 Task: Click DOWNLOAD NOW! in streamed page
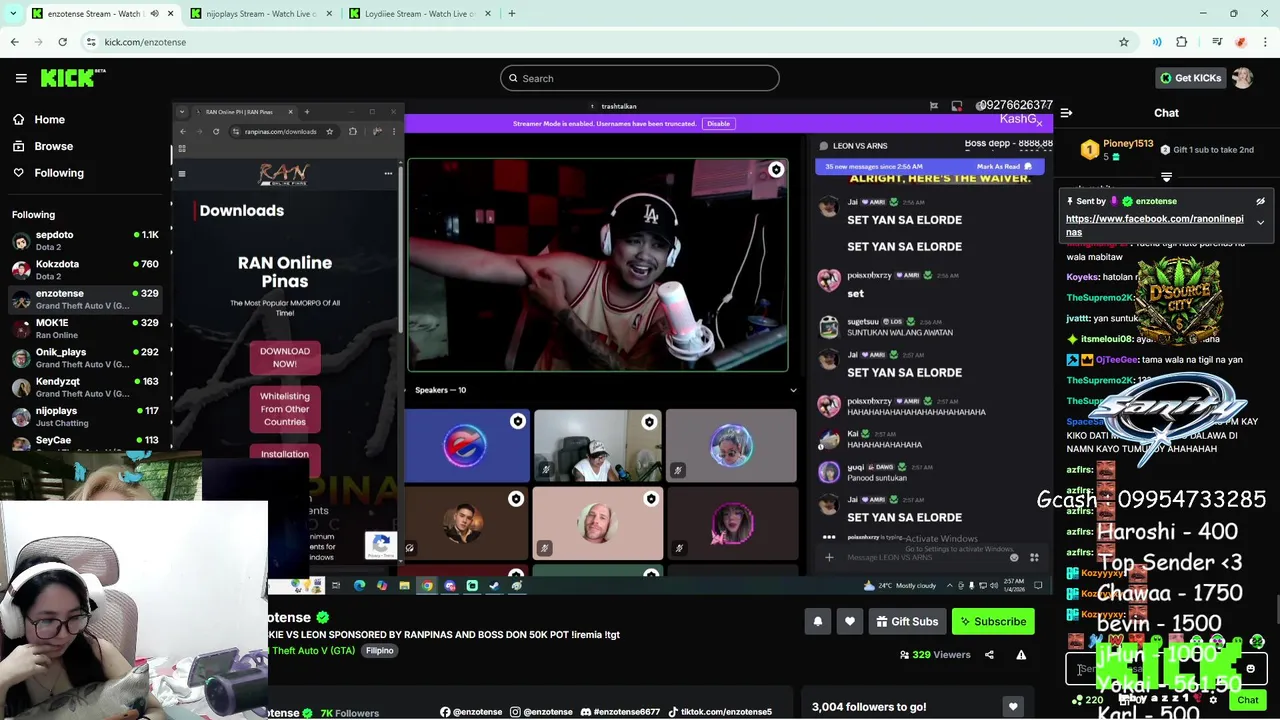[285, 357]
